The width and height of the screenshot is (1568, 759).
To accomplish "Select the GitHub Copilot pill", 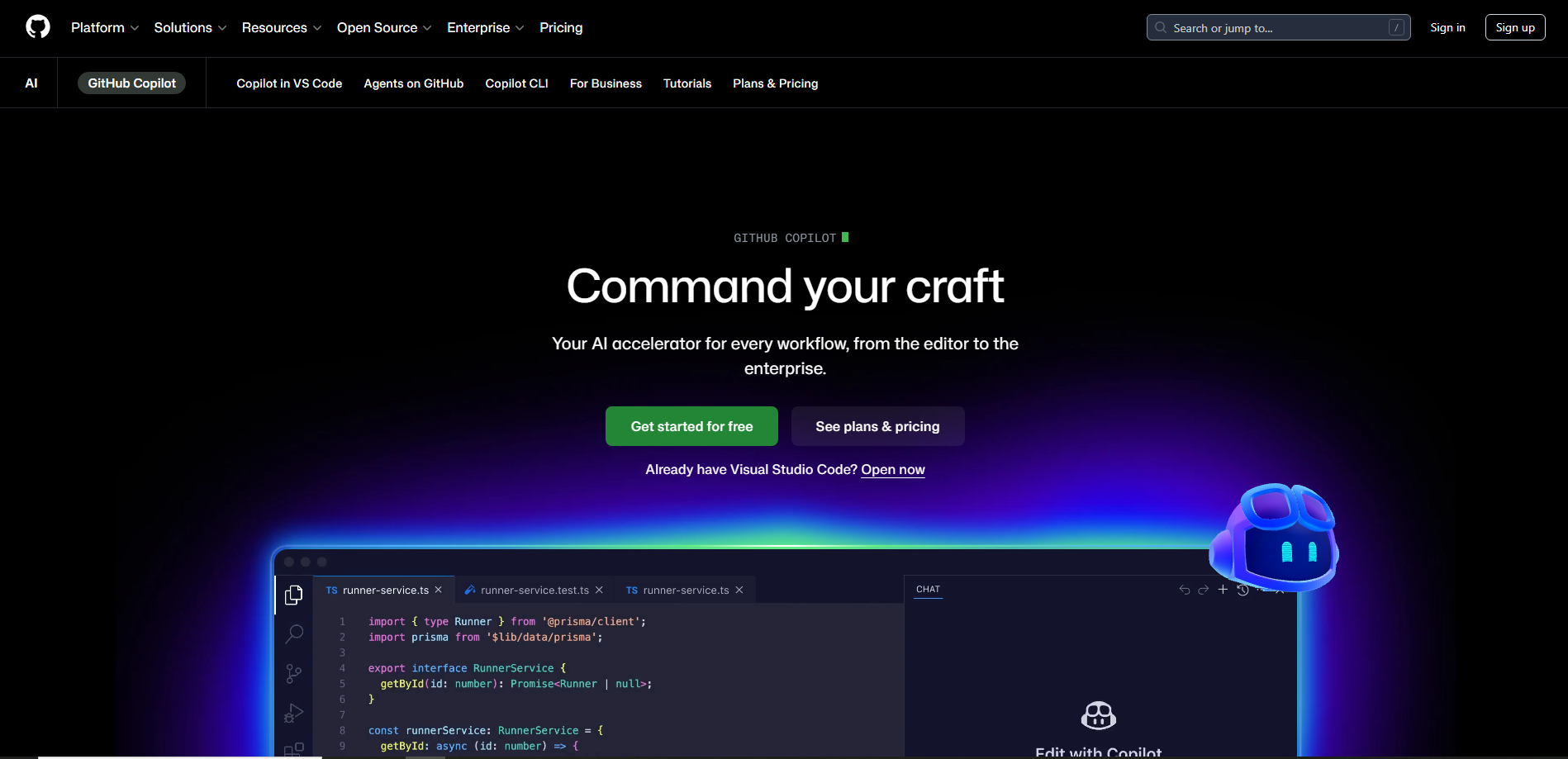I will tap(131, 83).
